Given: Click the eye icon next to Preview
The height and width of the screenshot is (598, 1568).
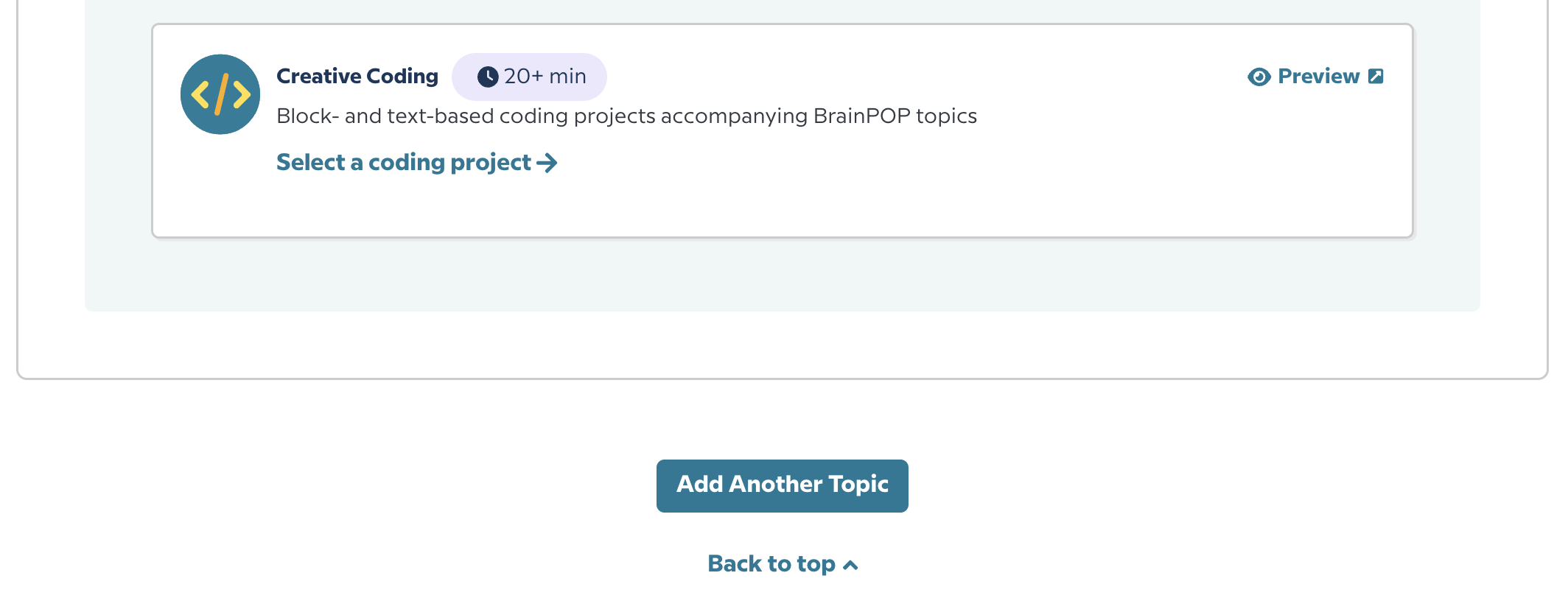Looking at the screenshot, I should pos(1258,76).
